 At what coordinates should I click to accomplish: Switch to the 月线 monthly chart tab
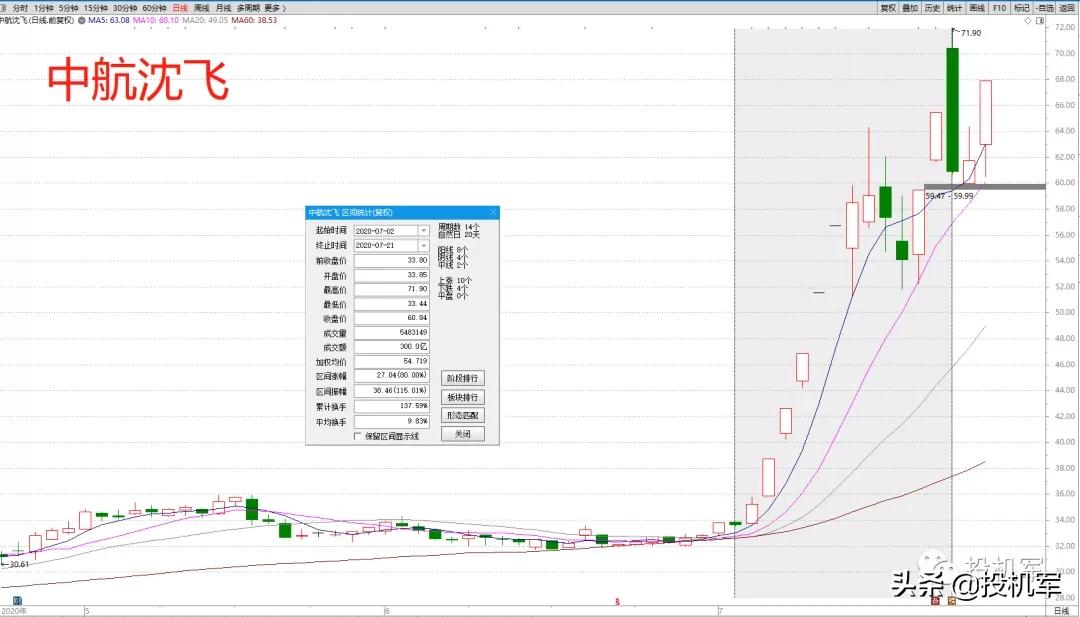223,8
